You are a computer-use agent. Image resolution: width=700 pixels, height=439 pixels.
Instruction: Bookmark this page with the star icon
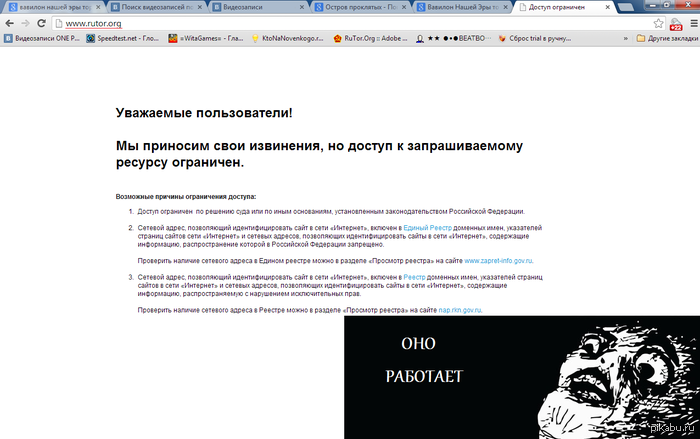pyautogui.click(x=658, y=23)
